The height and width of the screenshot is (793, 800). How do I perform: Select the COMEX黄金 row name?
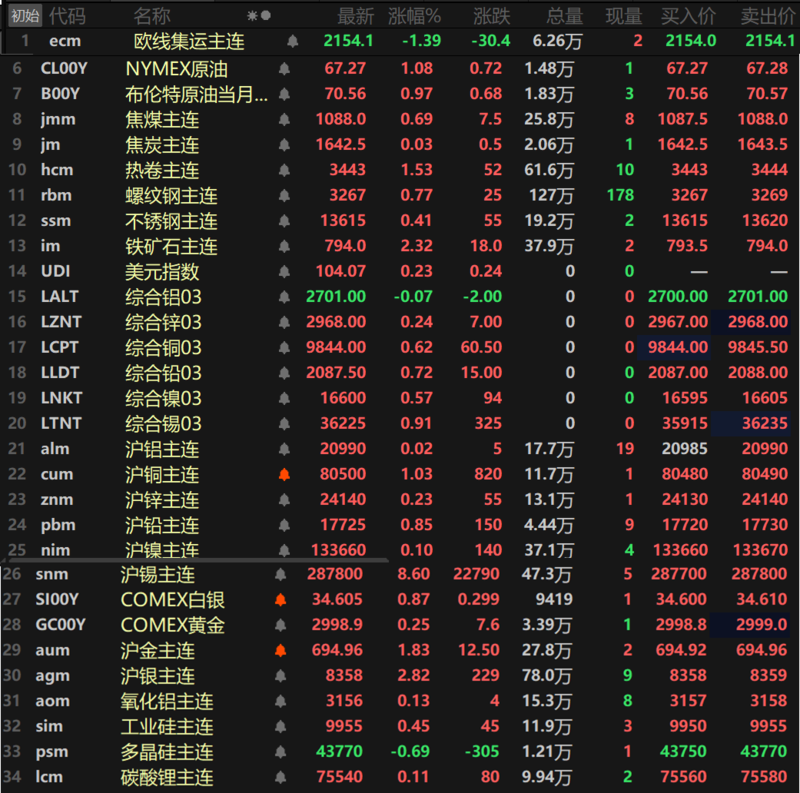[x=172, y=625]
